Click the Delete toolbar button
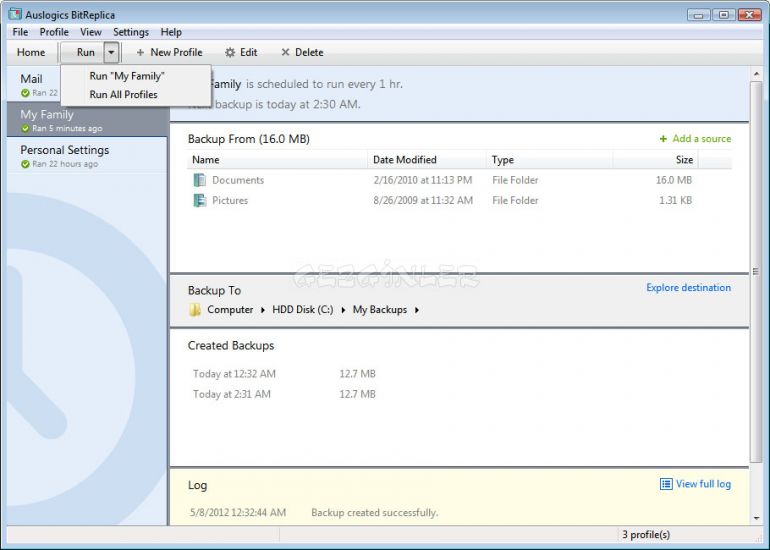Image resolution: width=770 pixels, height=550 pixels. [302, 52]
